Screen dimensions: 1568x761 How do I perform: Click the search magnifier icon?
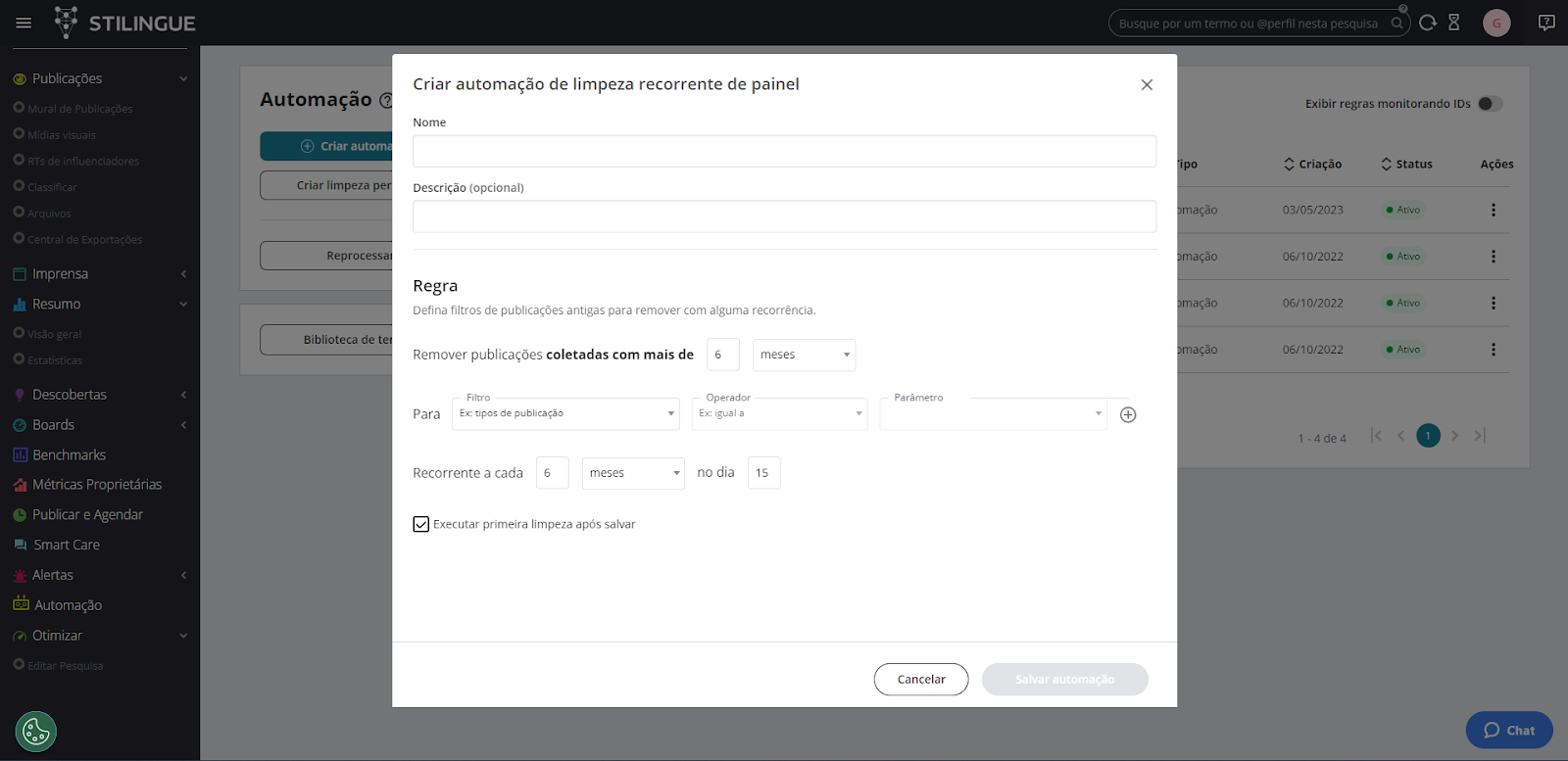pos(1396,24)
